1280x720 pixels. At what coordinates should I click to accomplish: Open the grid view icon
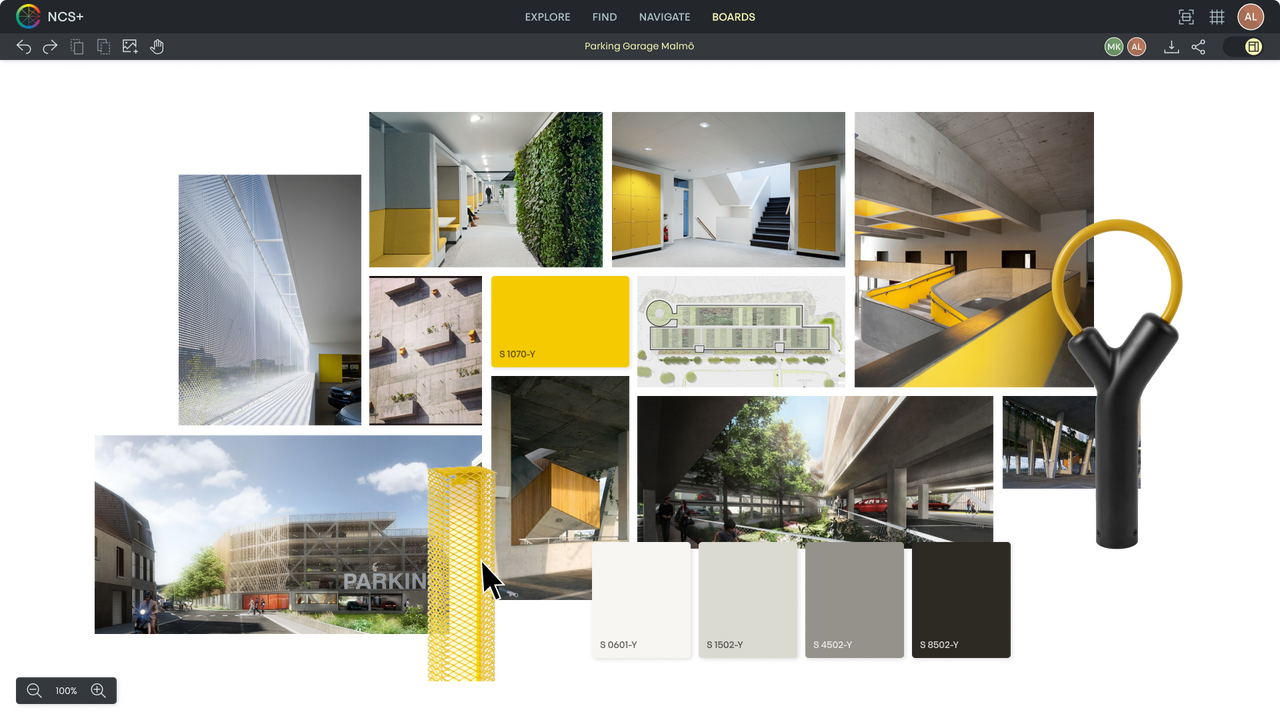(1217, 16)
